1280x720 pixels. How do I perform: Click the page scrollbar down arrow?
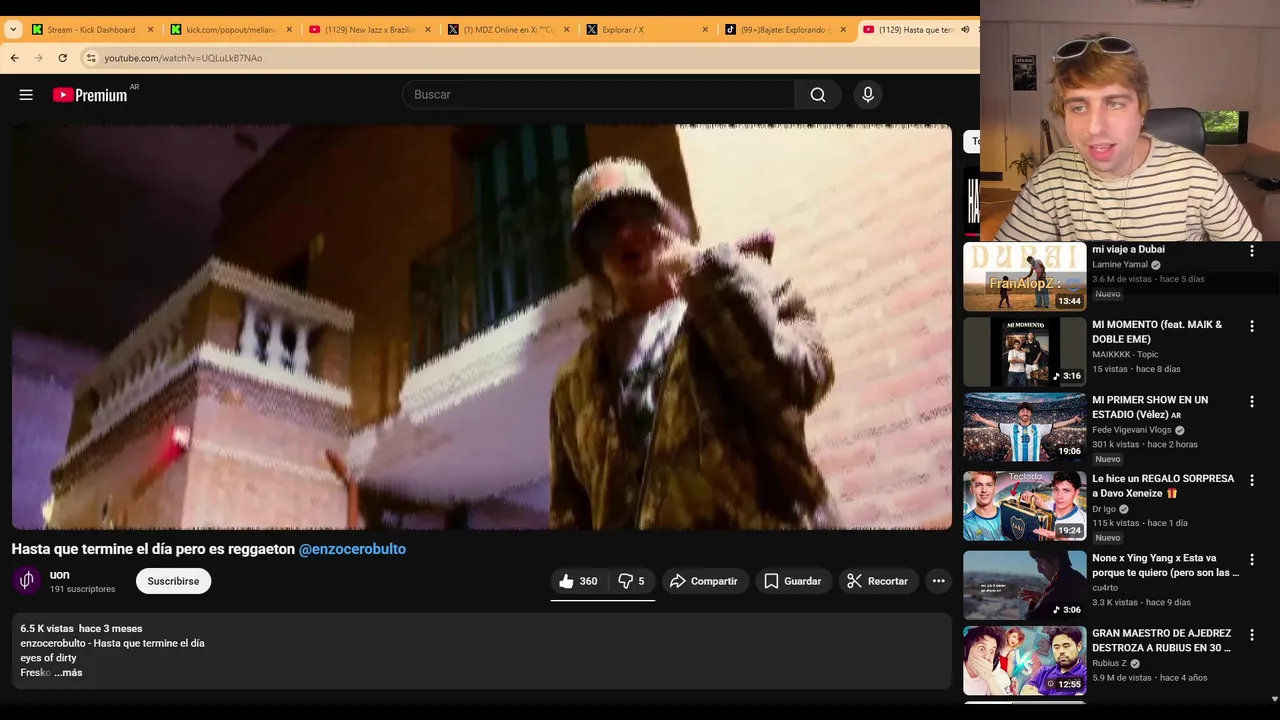point(1274,699)
